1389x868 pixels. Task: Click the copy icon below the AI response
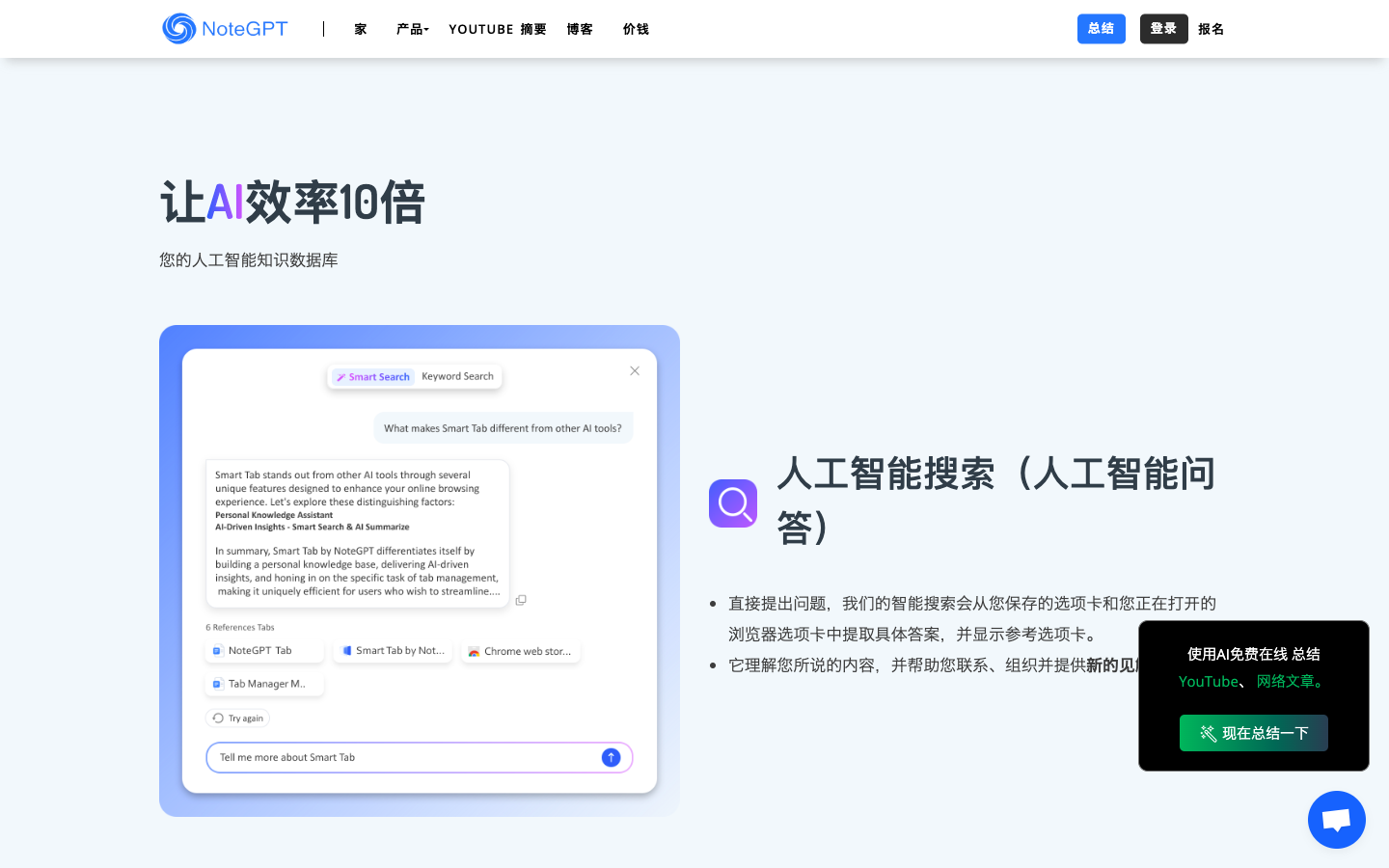click(521, 599)
